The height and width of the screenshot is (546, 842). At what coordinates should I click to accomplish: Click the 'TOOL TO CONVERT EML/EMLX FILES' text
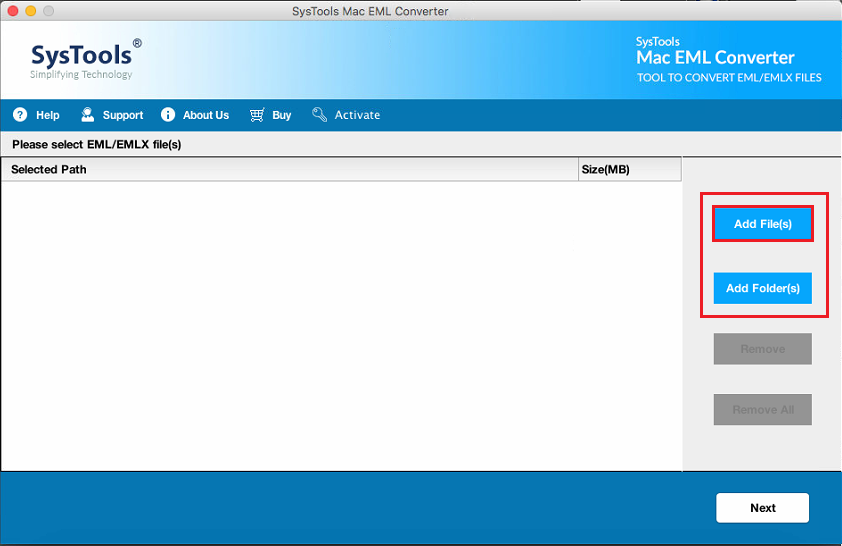729,77
